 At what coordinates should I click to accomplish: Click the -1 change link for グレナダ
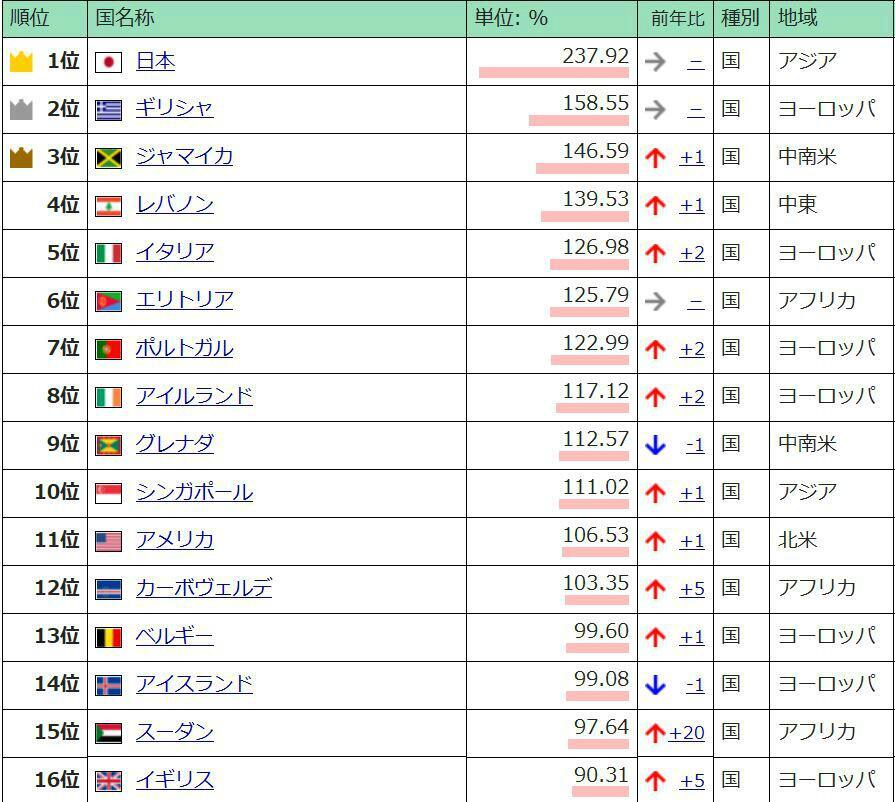coord(695,445)
